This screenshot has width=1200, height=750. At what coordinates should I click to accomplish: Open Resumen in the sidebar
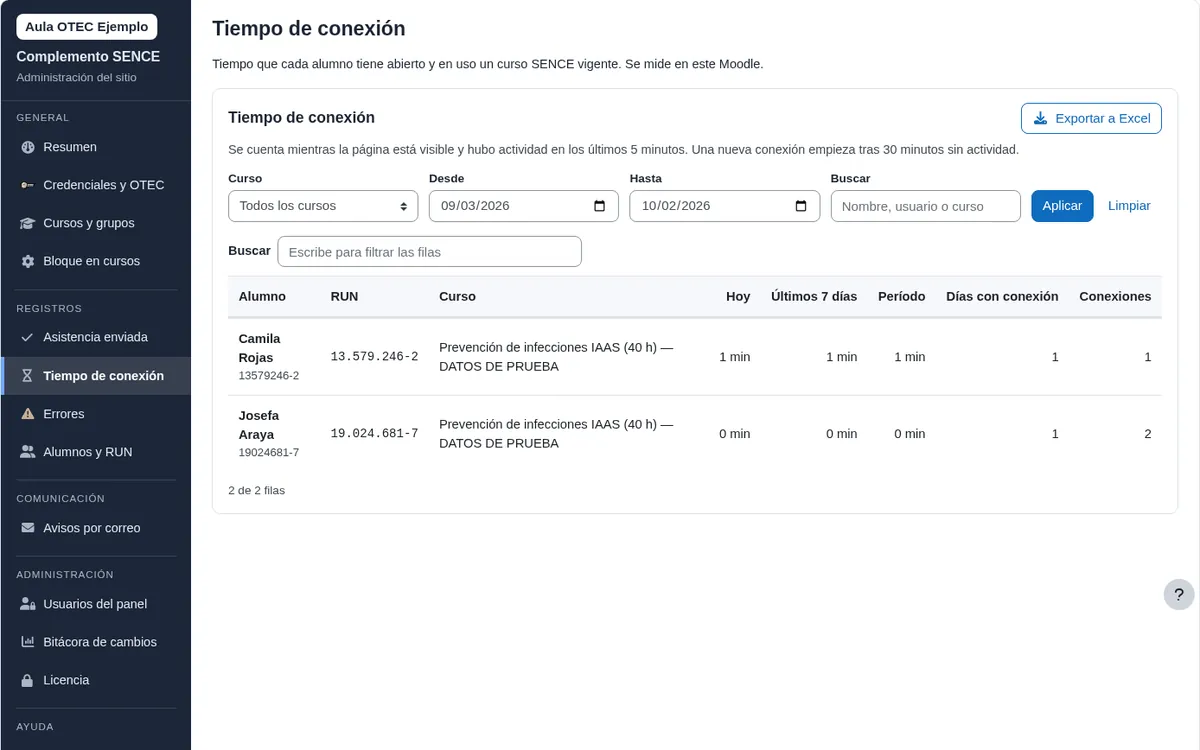[96, 147]
